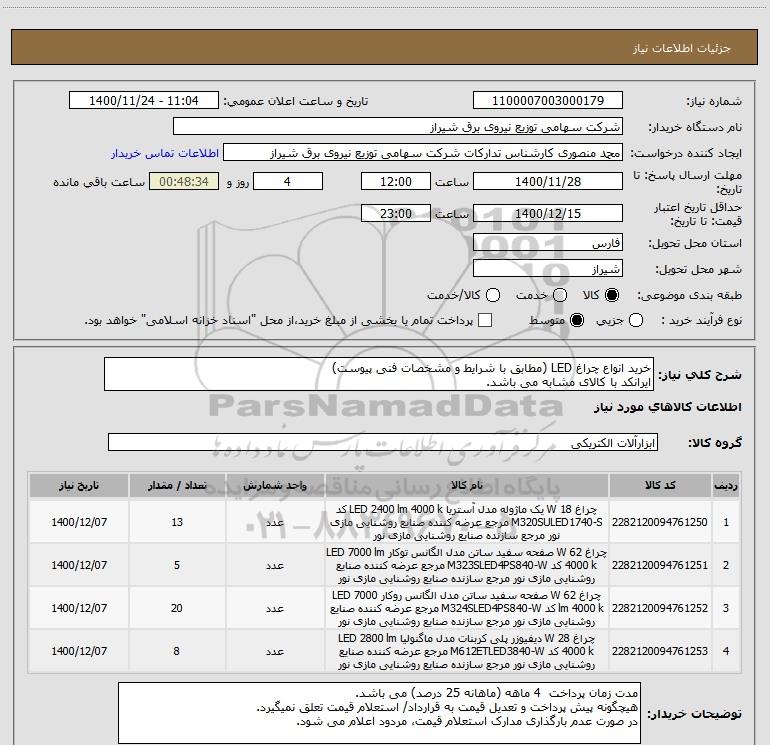Click product code 2282120094761253
Screen dimensions: 770x745
pos(660,651)
